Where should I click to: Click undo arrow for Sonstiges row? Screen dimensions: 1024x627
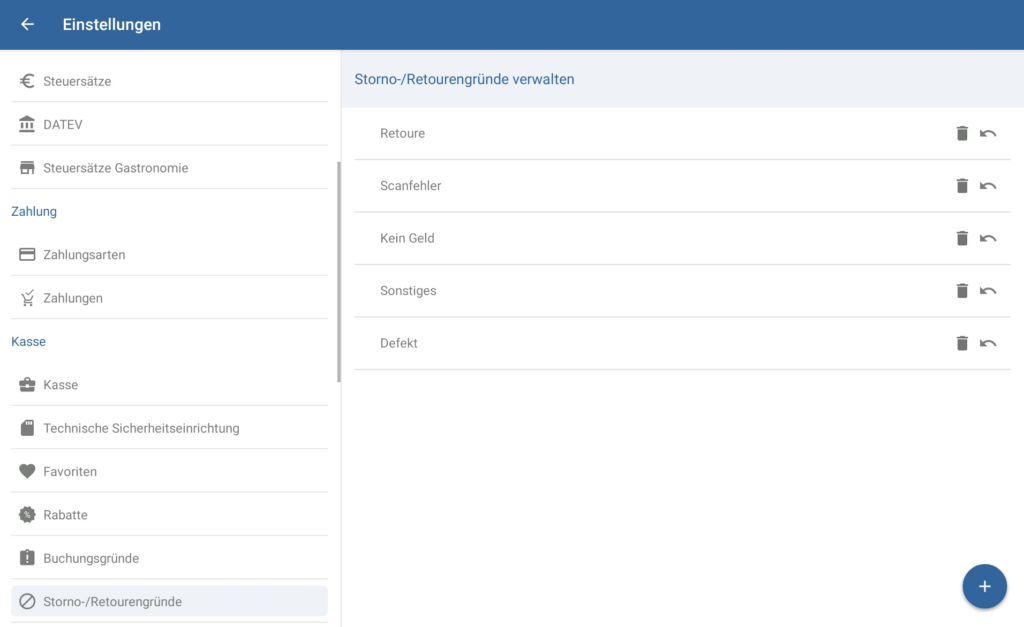pyautogui.click(x=988, y=291)
